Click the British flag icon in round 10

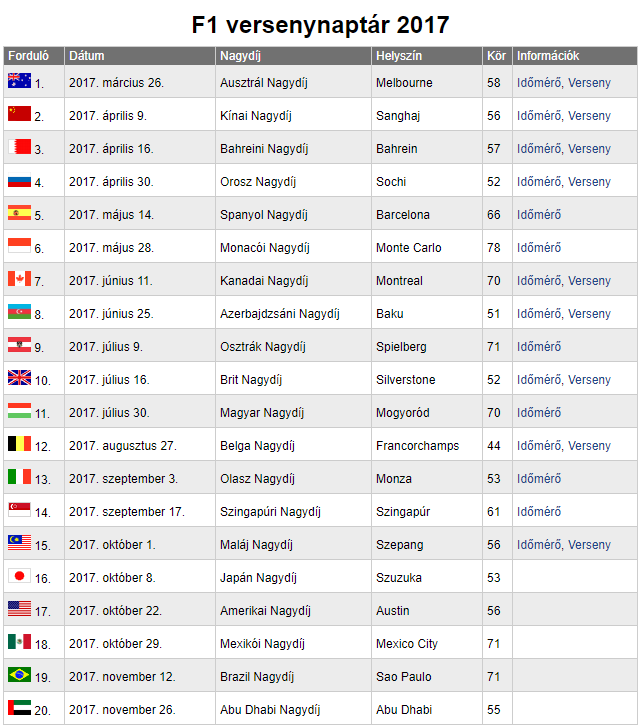19,377
